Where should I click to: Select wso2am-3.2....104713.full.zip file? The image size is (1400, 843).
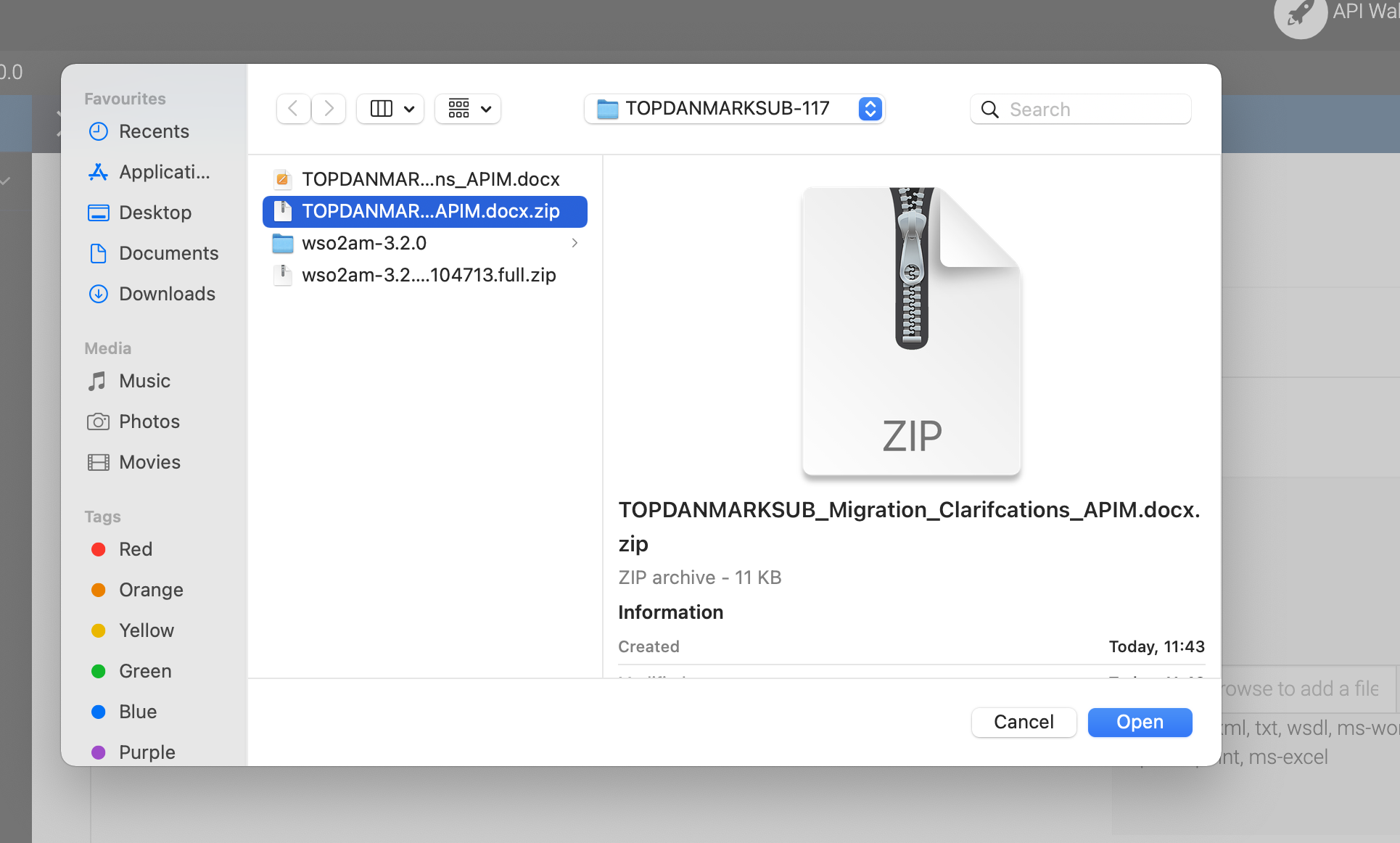tap(425, 275)
